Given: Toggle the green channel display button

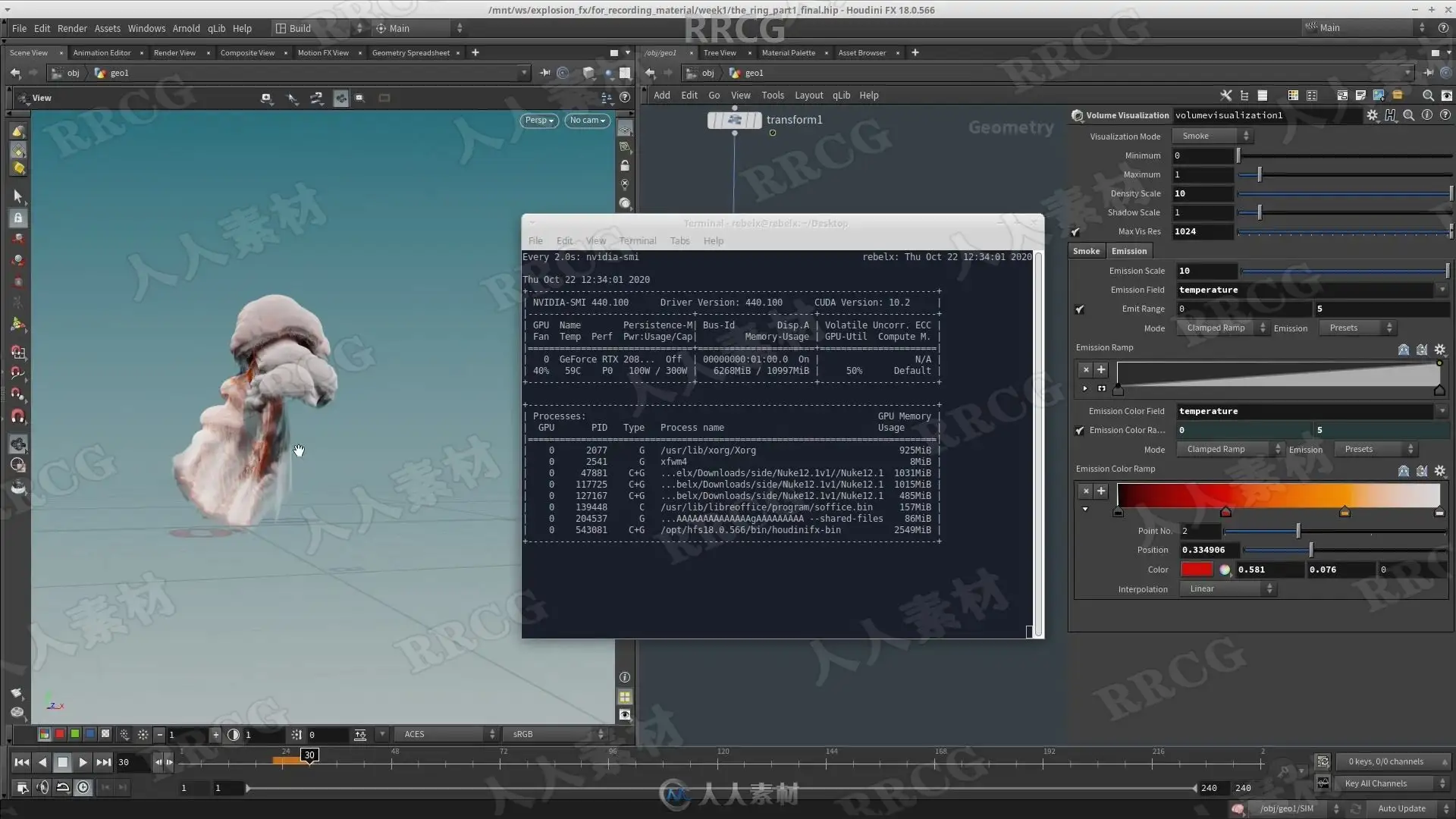Looking at the screenshot, I should (x=75, y=734).
